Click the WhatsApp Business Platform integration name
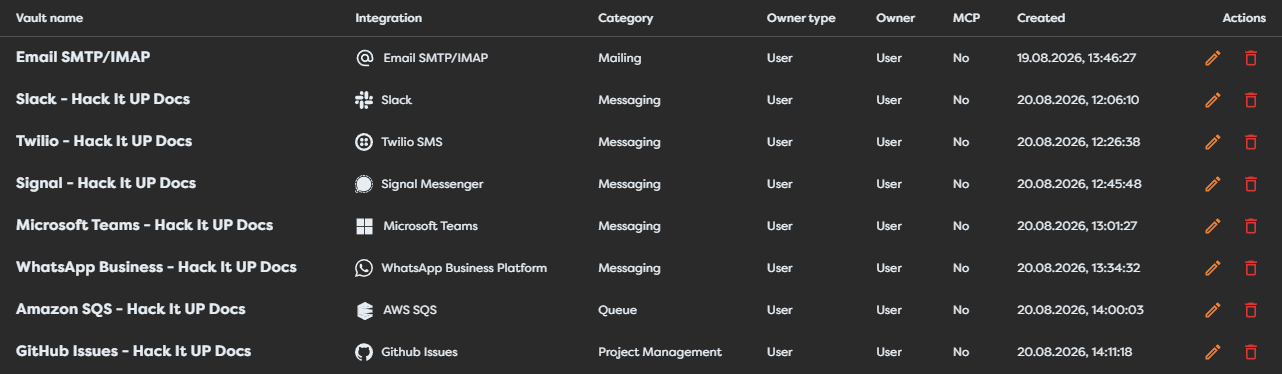The image size is (1282, 374). (464, 268)
